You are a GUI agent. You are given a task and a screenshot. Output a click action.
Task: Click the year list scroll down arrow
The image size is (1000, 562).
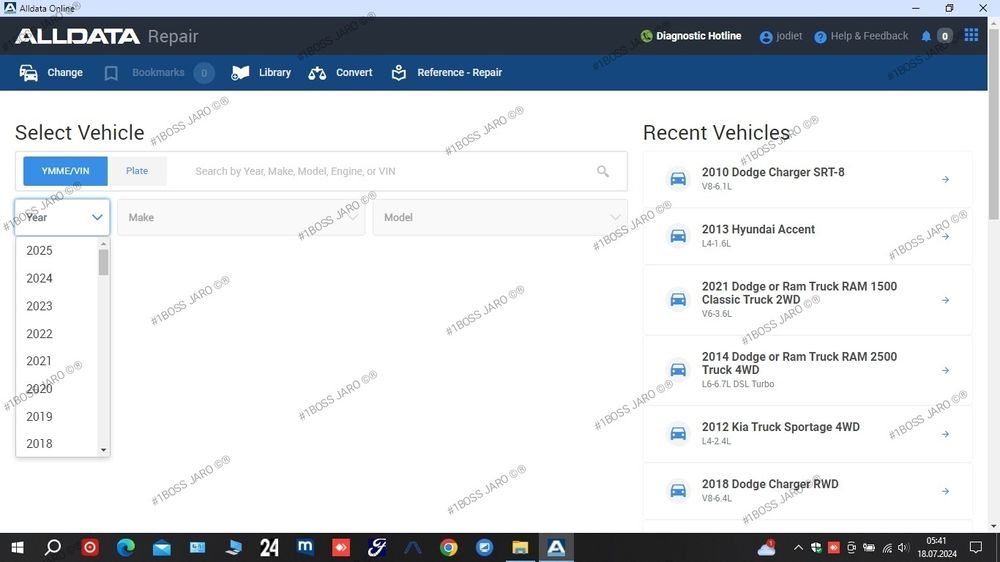(x=103, y=450)
